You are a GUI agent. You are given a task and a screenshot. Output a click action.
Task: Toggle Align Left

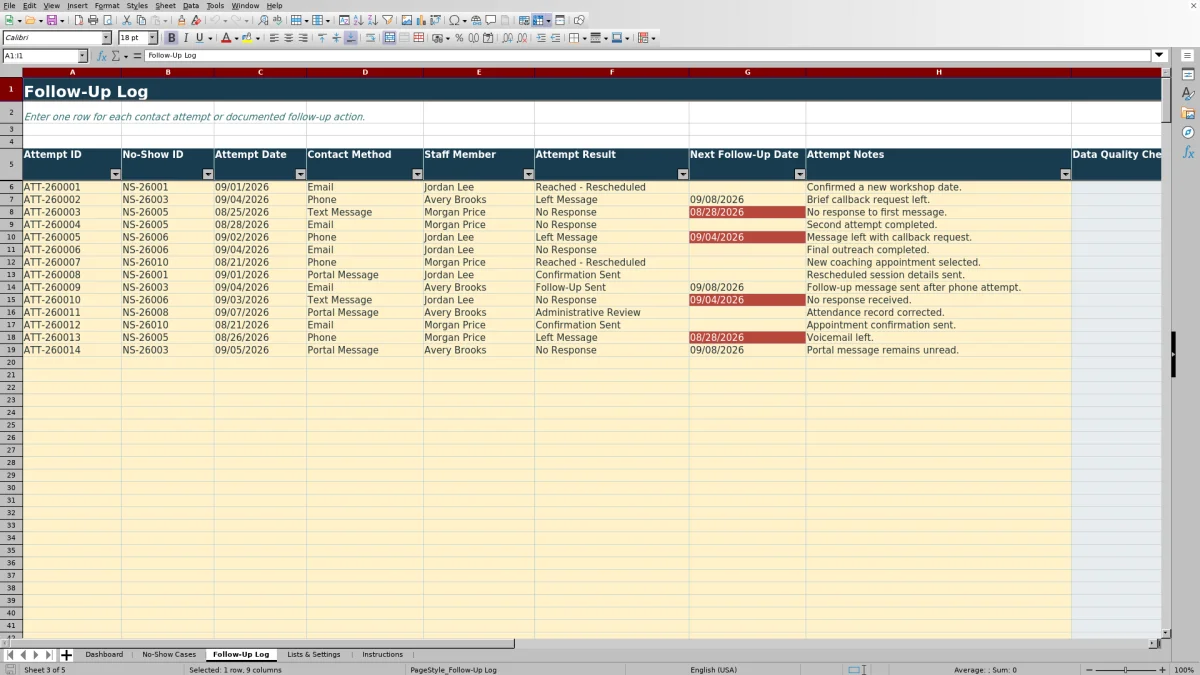point(275,38)
